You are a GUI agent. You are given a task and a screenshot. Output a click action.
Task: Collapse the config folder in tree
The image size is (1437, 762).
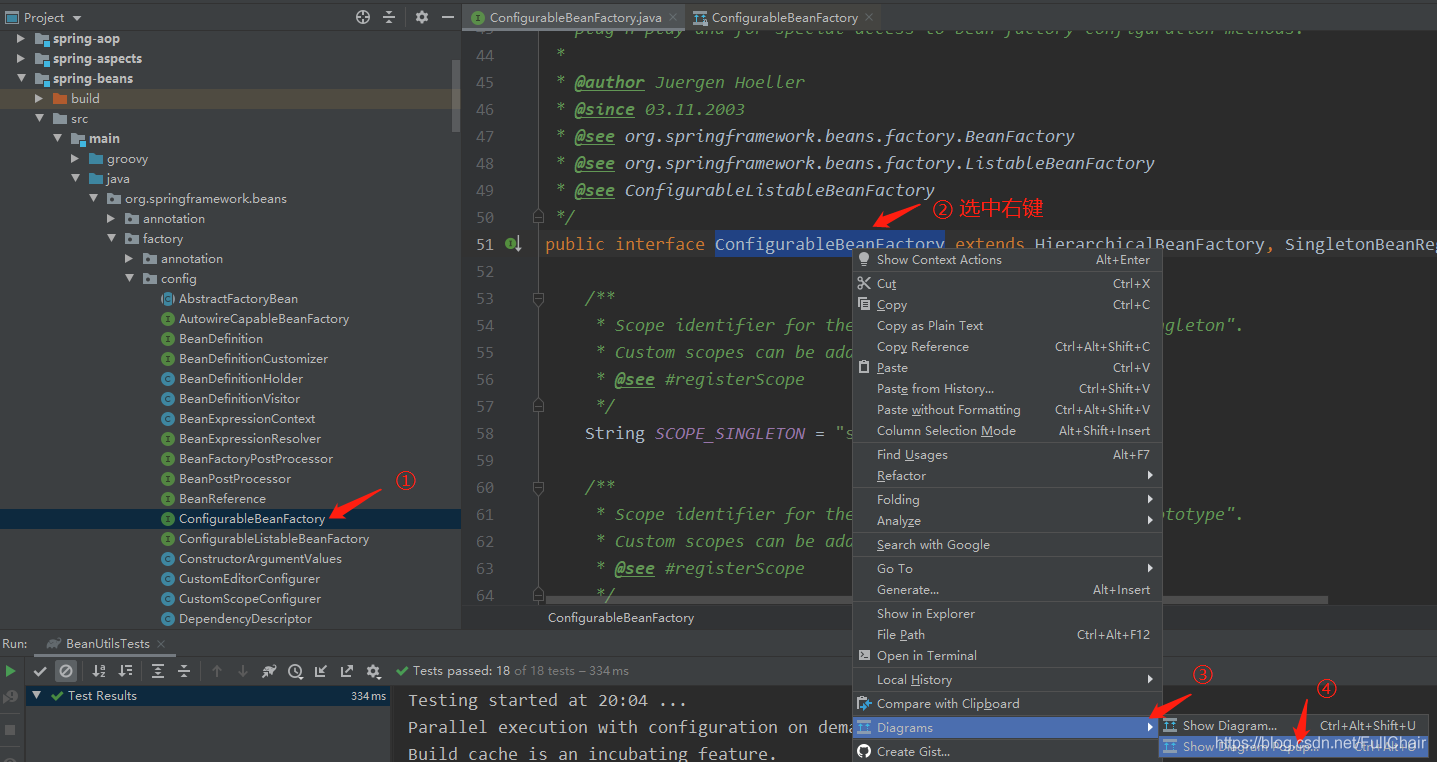click(132, 279)
